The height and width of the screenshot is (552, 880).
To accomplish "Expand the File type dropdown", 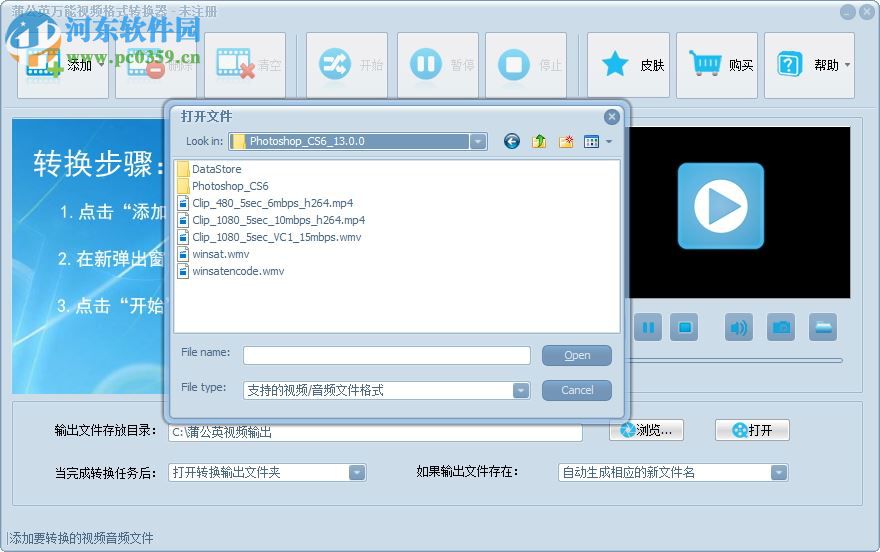I will coord(521,390).
